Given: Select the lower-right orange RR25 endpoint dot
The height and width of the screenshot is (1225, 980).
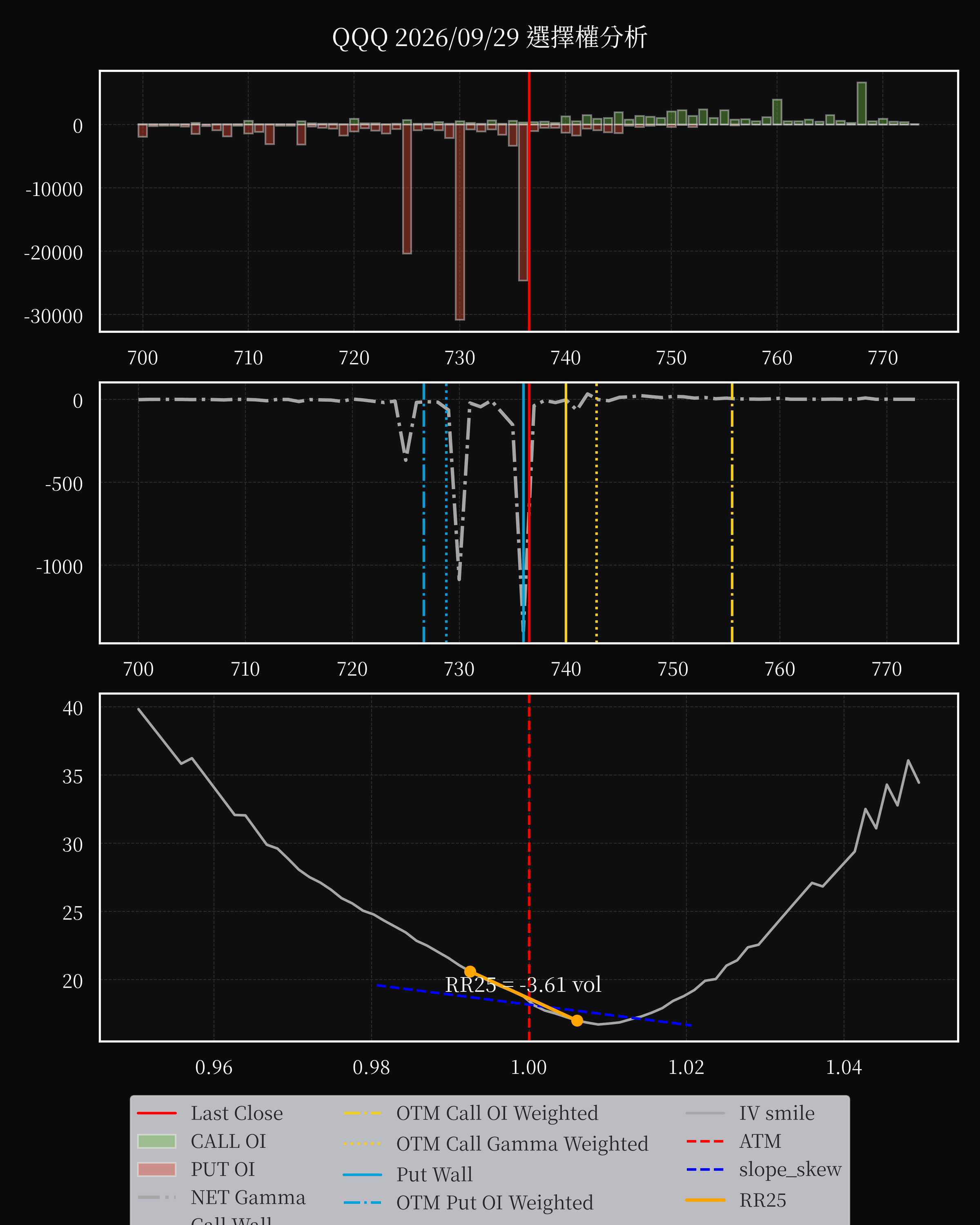Looking at the screenshot, I should click(x=577, y=1020).
